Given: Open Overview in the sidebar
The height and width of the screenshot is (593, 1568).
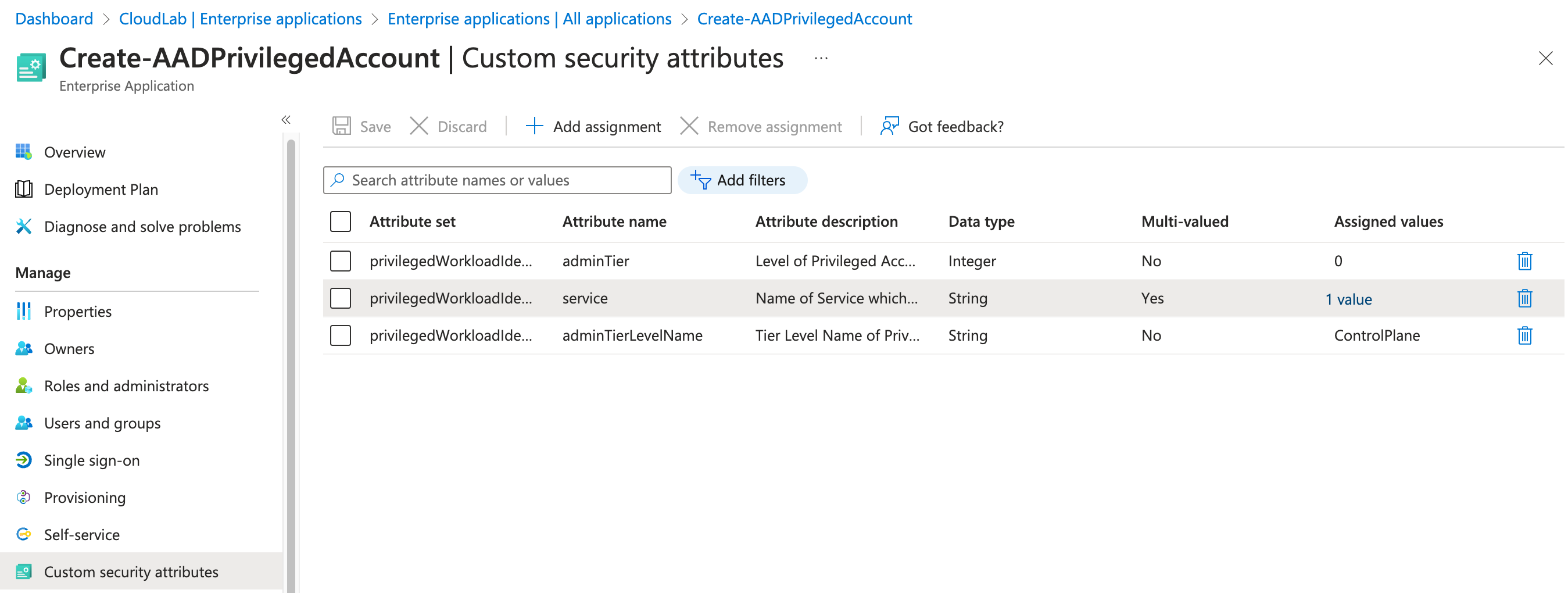Looking at the screenshot, I should coord(74,152).
